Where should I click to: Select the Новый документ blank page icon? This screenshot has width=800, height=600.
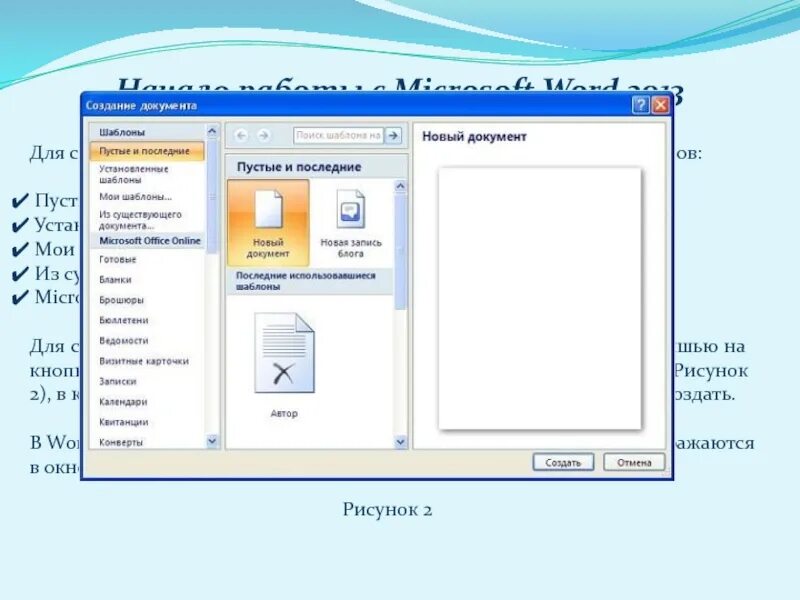(268, 222)
